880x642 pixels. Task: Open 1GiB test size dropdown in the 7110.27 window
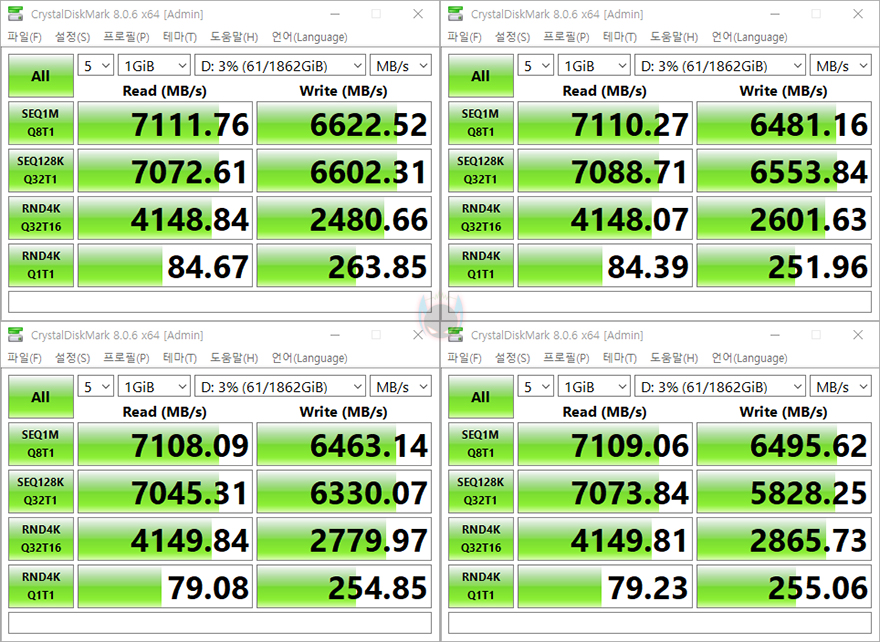tap(594, 65)
